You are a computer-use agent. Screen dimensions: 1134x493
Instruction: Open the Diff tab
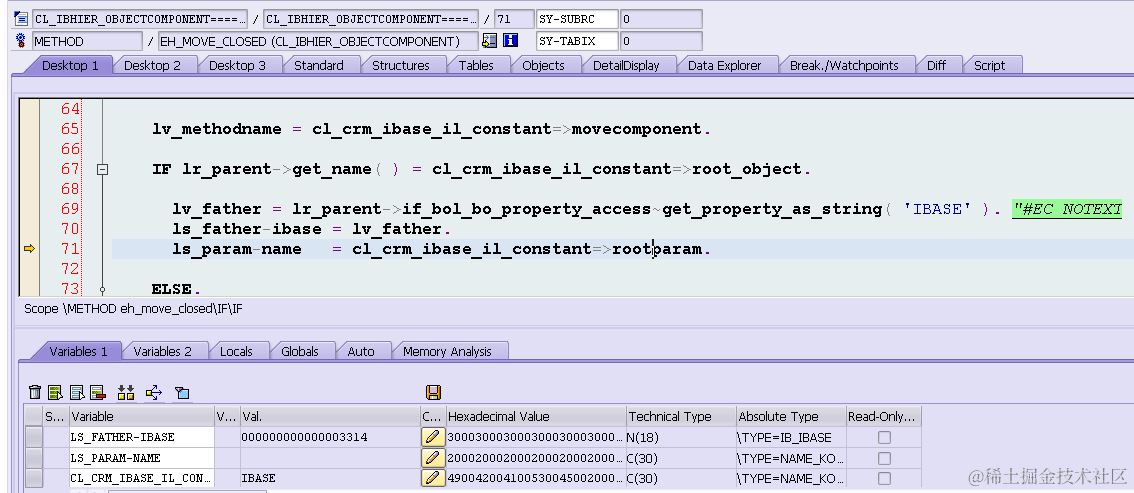[x=937, y=65]
